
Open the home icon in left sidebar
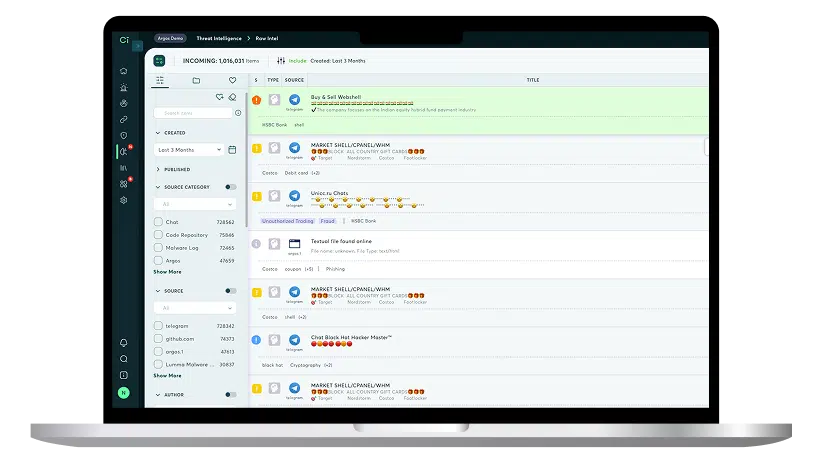[x=124, y=71]
